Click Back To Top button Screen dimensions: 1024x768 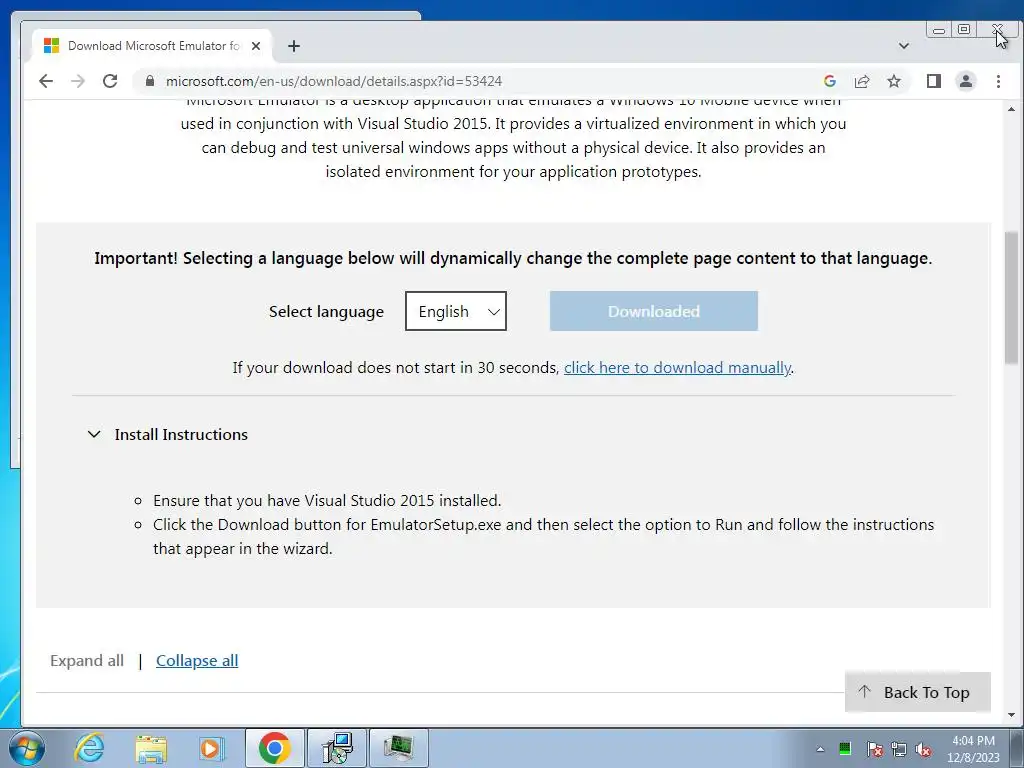coord(918,692)
